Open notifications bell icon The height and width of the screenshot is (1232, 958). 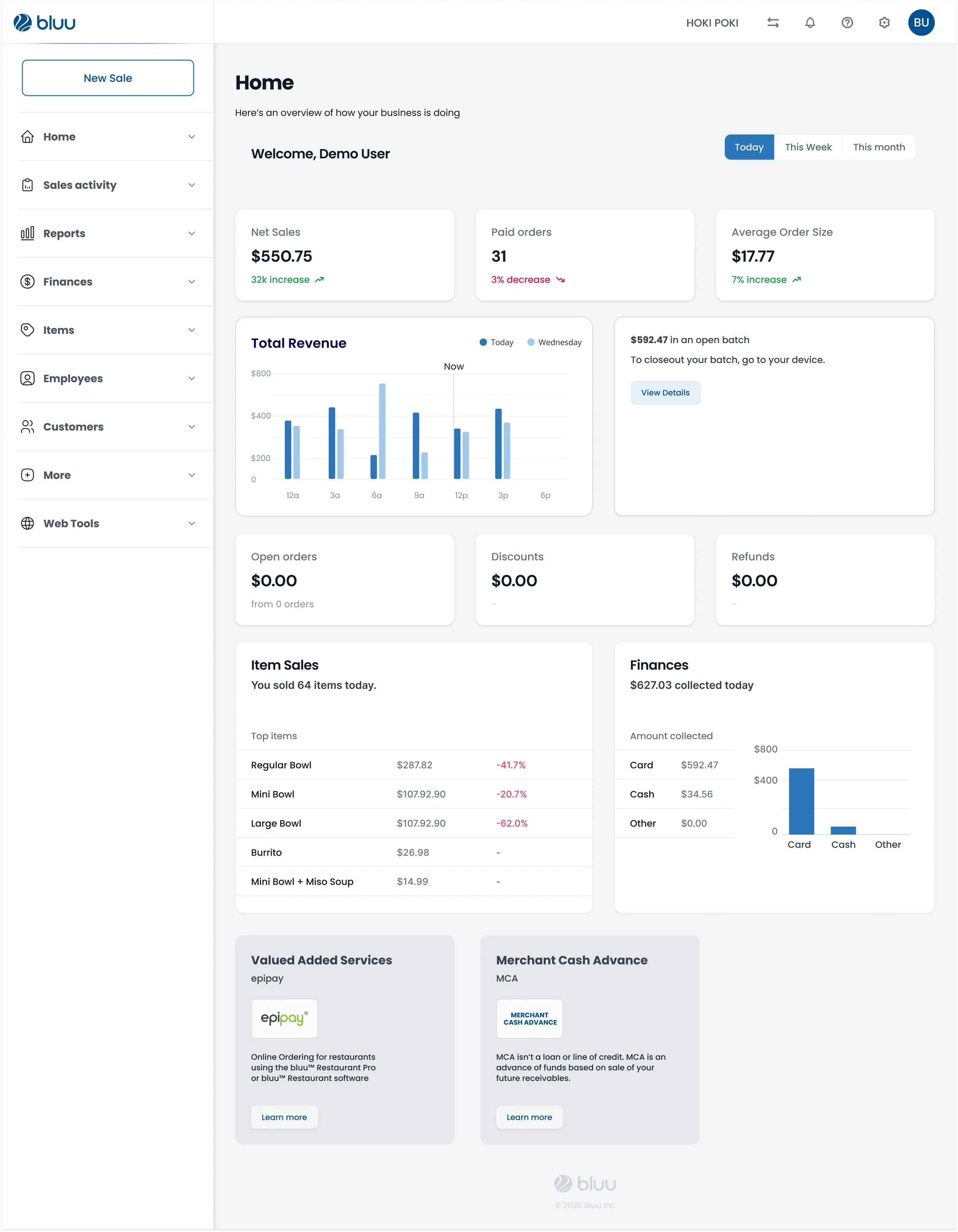(810, 23)
